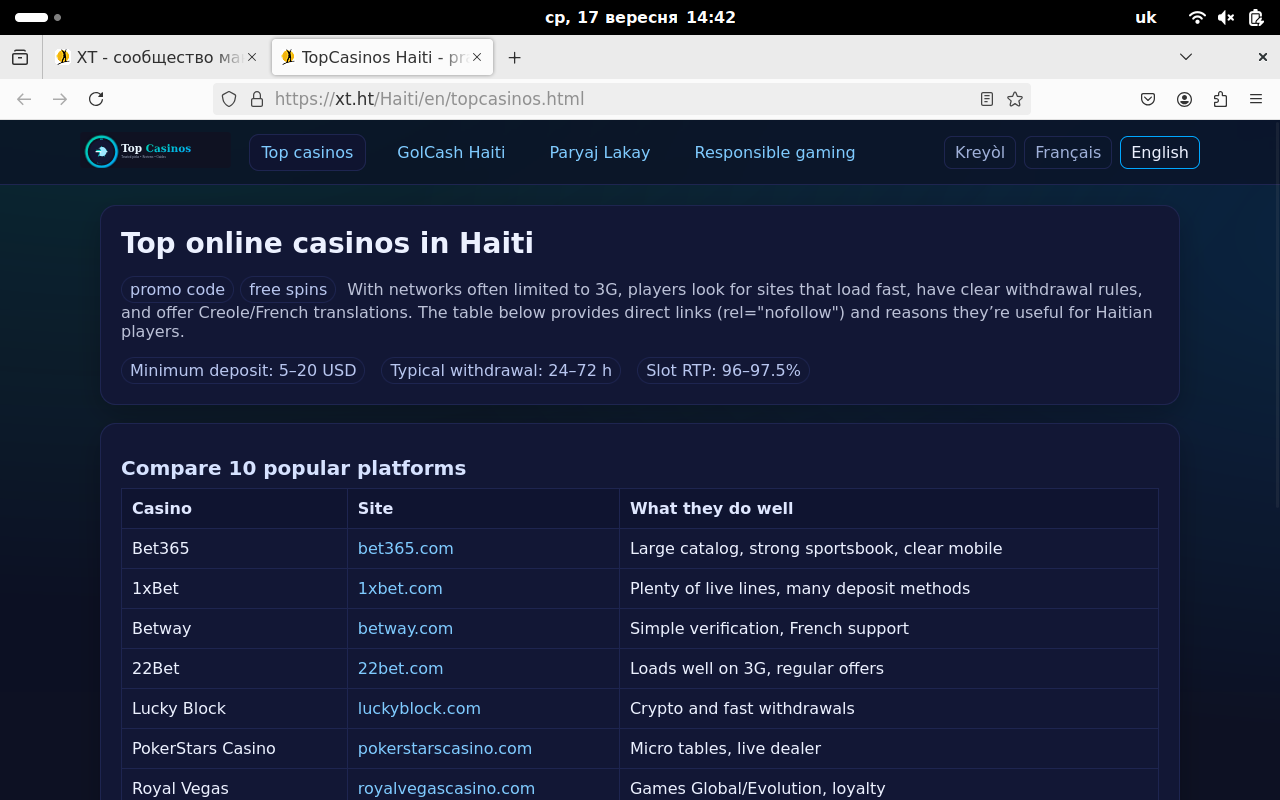1280x800 pixels.
Task: Click the muted volume icon
Action: point(1226,17)
